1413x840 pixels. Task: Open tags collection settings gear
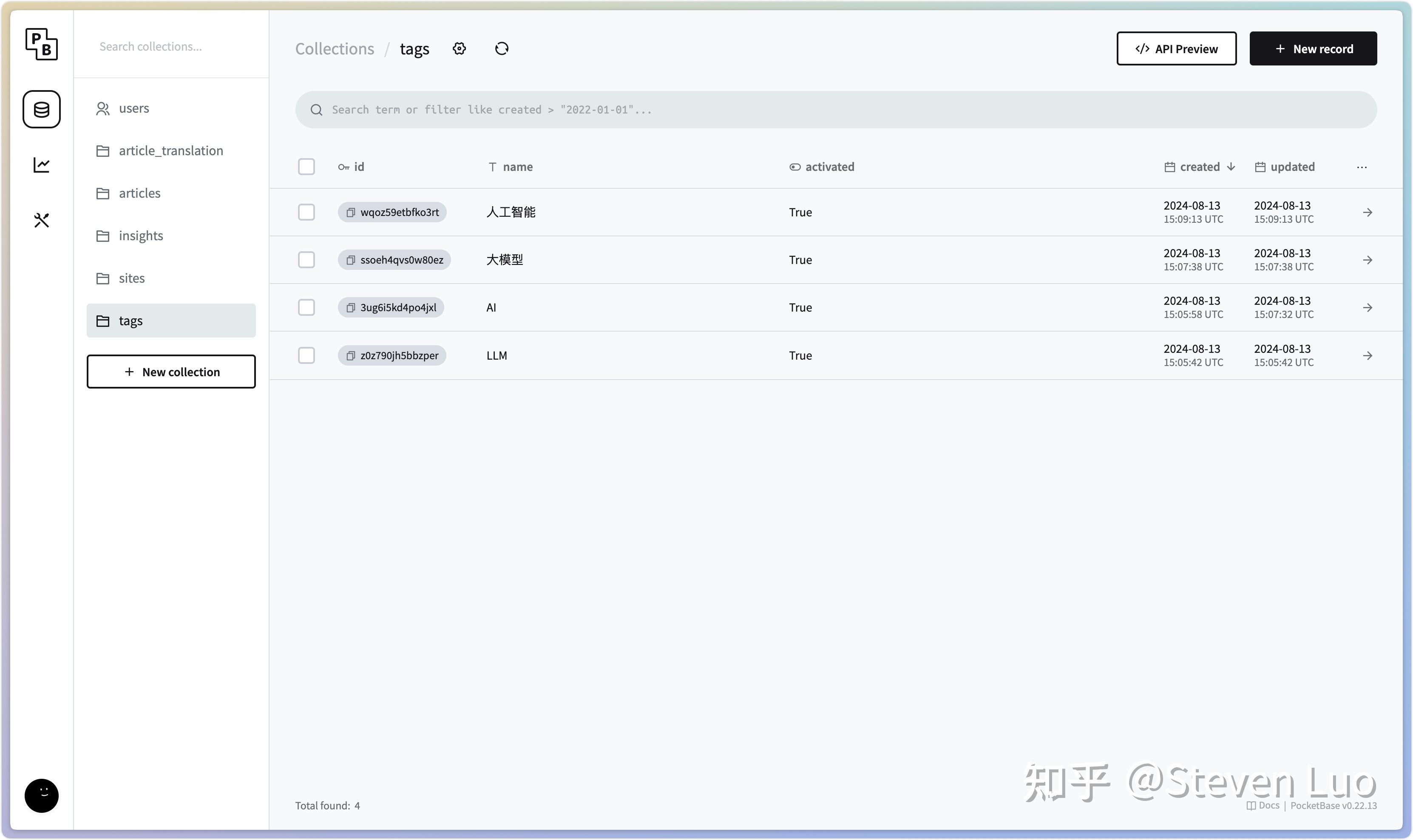coord(459,49)
